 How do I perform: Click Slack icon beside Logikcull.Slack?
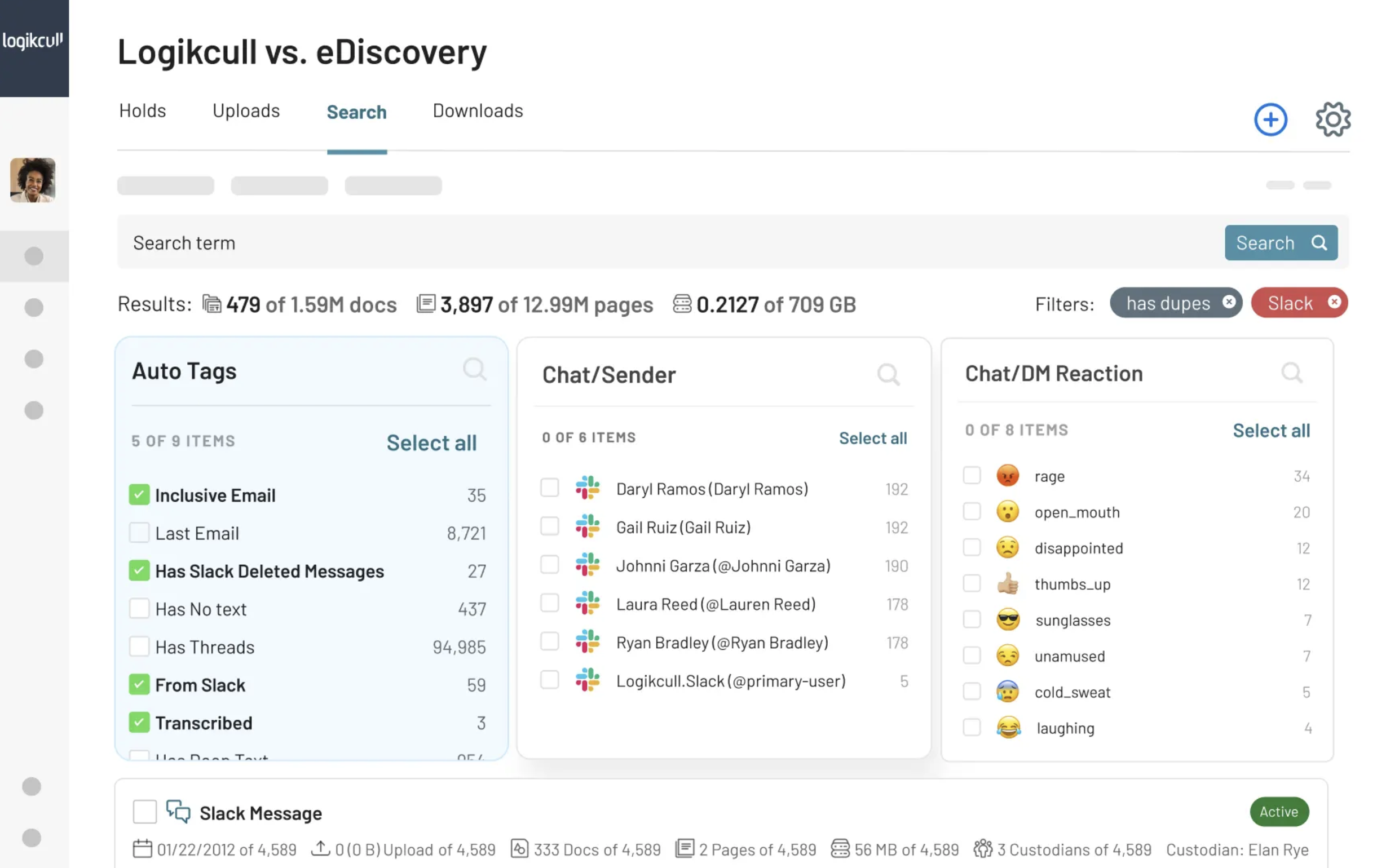(588, 680)
